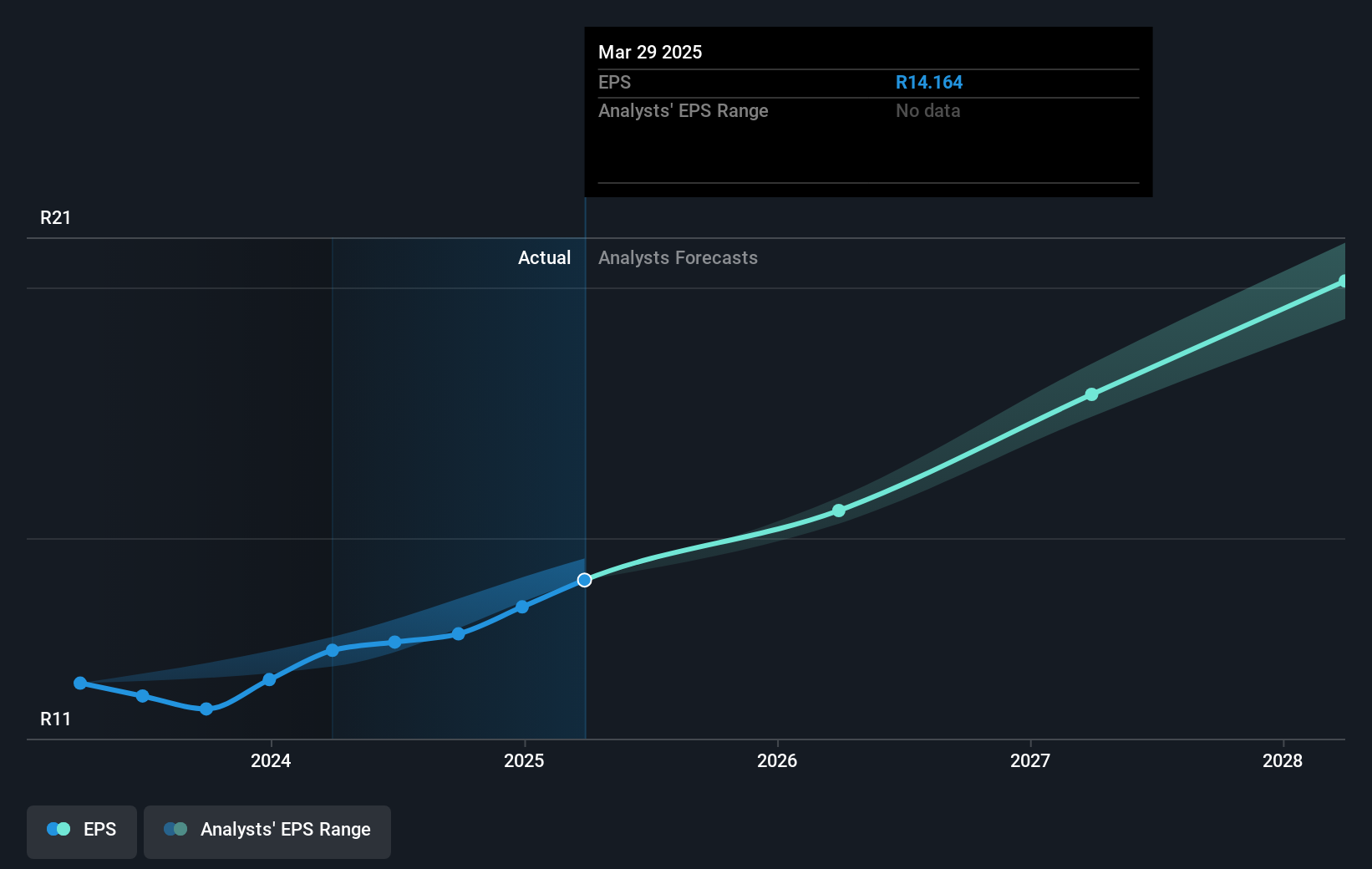Click the first blue EPS data point
Screen dimensions: 1372x869
point(79,683)
